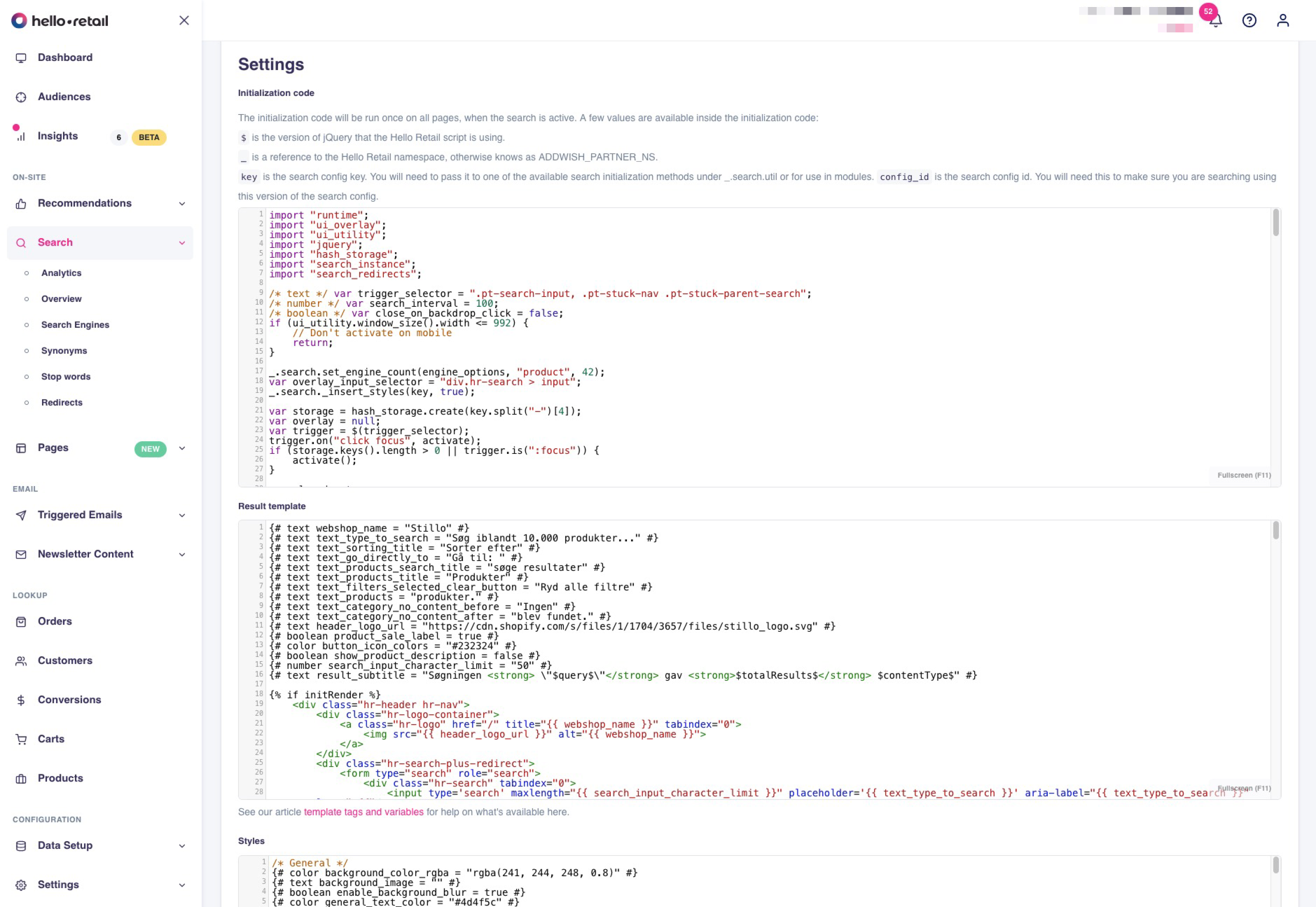
Task: Click the Triggered Emails paper plane icon
Action: (x=21, y=515)
